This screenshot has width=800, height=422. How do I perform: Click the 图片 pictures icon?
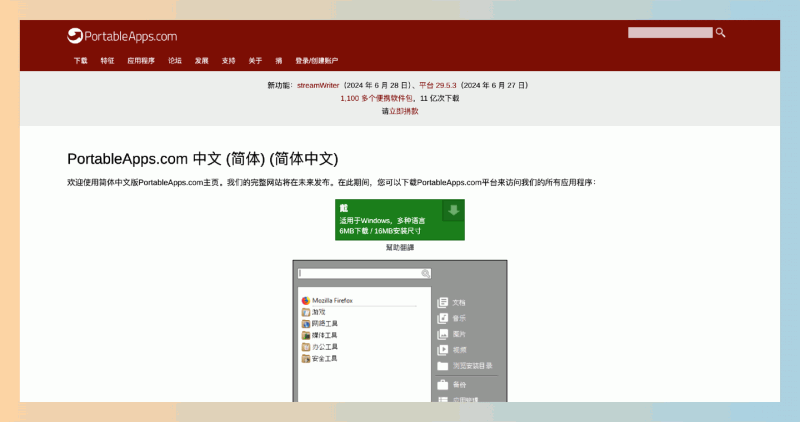pos(442,334)
